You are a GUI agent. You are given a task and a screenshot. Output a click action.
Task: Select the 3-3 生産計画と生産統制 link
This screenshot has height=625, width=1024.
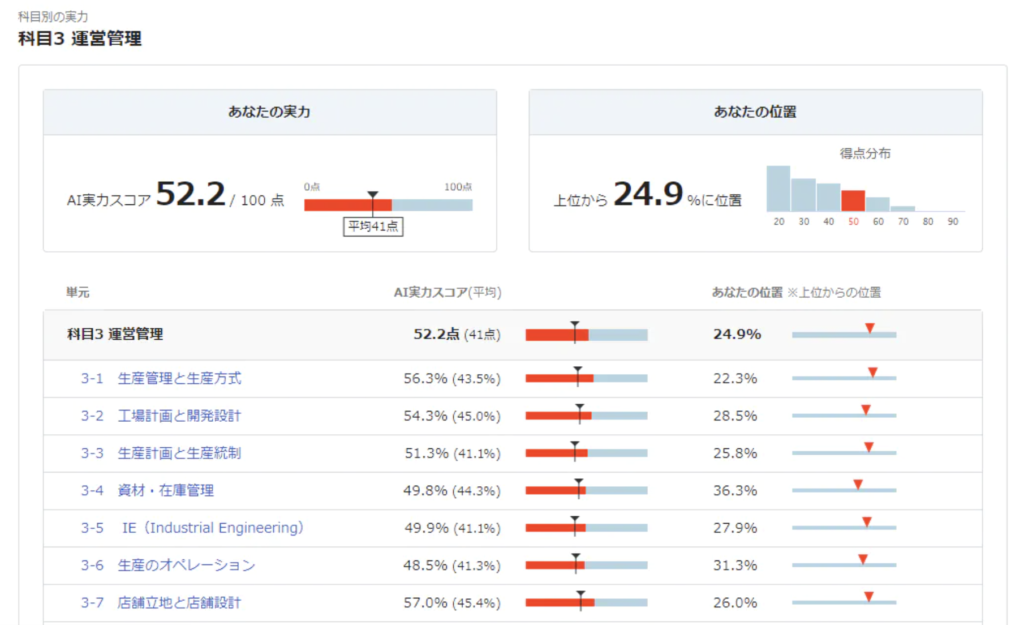[x=161, y=453]
